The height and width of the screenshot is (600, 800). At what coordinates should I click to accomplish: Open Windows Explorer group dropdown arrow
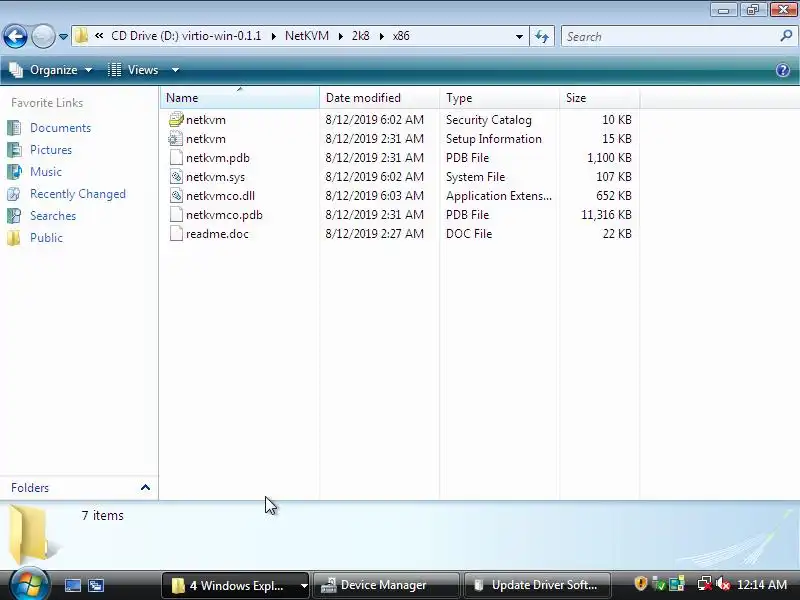[x=304, y=585]
